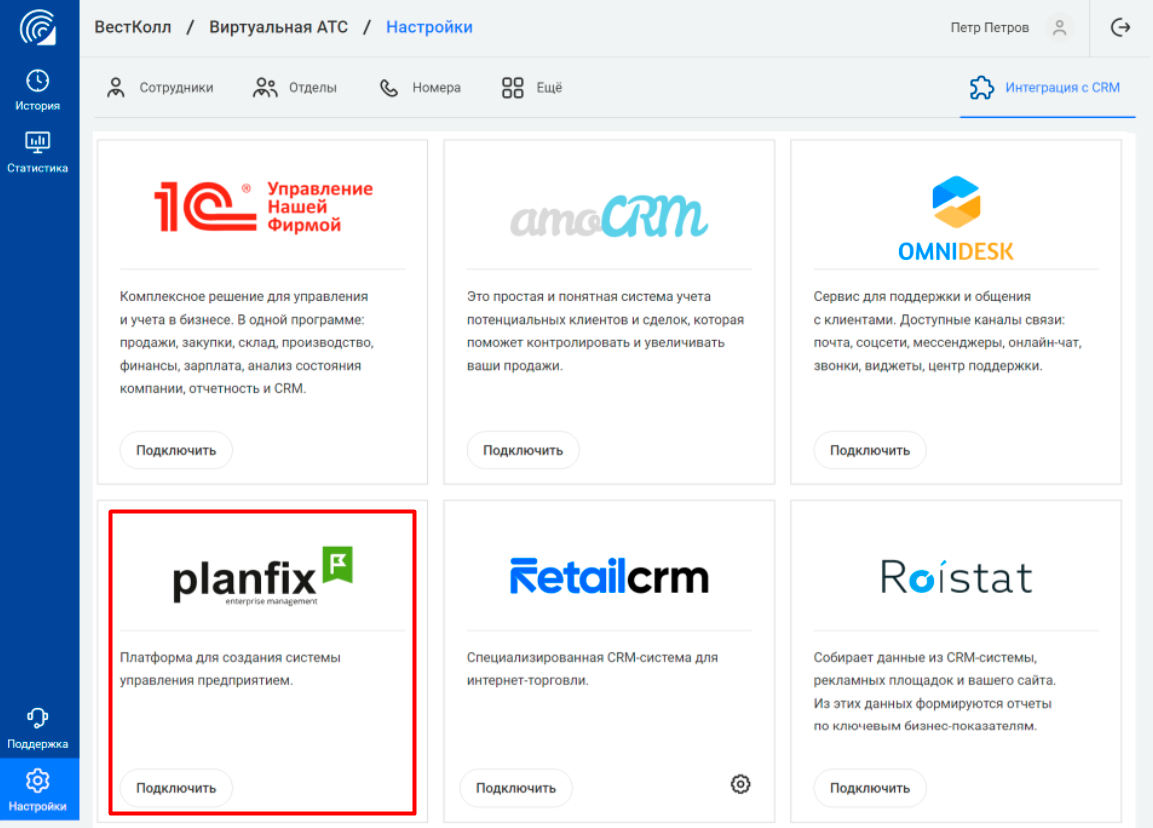Connect Planfix with Подключить button
Image resolution: width=1153 pixels, height=828 pixels.
click(x=176, y=788)
